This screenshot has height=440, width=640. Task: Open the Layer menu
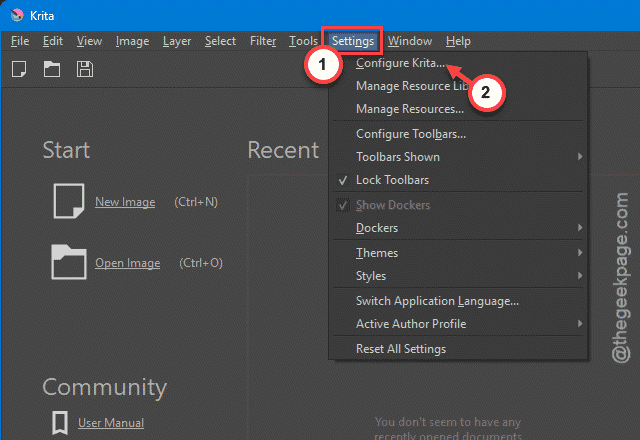pos(177,41)
